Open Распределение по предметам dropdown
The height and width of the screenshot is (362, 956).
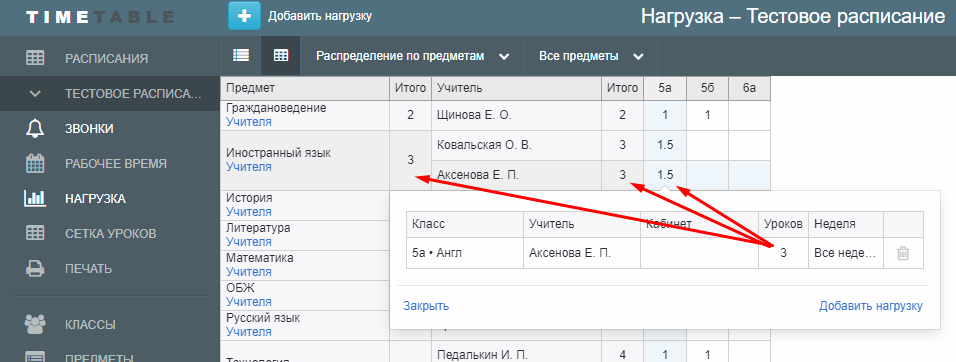click(x=412, y=56)
